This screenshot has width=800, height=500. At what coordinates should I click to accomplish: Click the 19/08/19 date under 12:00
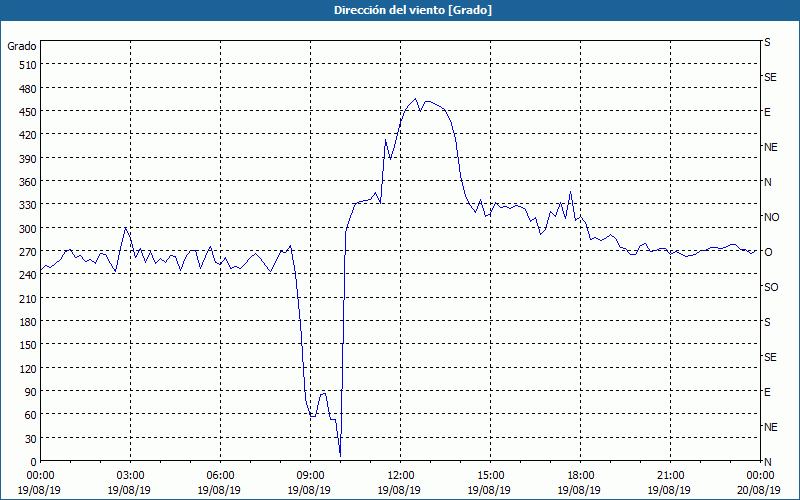tap(400, 490)
